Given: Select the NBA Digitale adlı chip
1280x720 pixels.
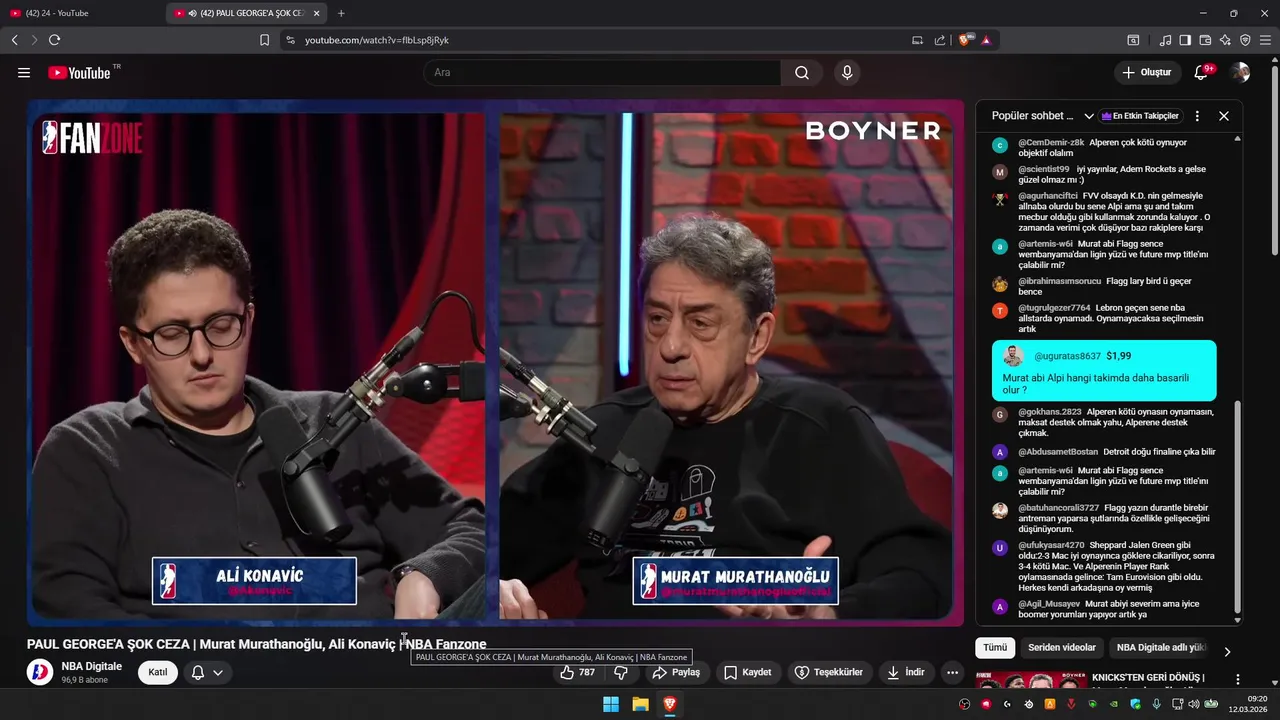Looking at the screenshot, I should [x=1161, y=647].
